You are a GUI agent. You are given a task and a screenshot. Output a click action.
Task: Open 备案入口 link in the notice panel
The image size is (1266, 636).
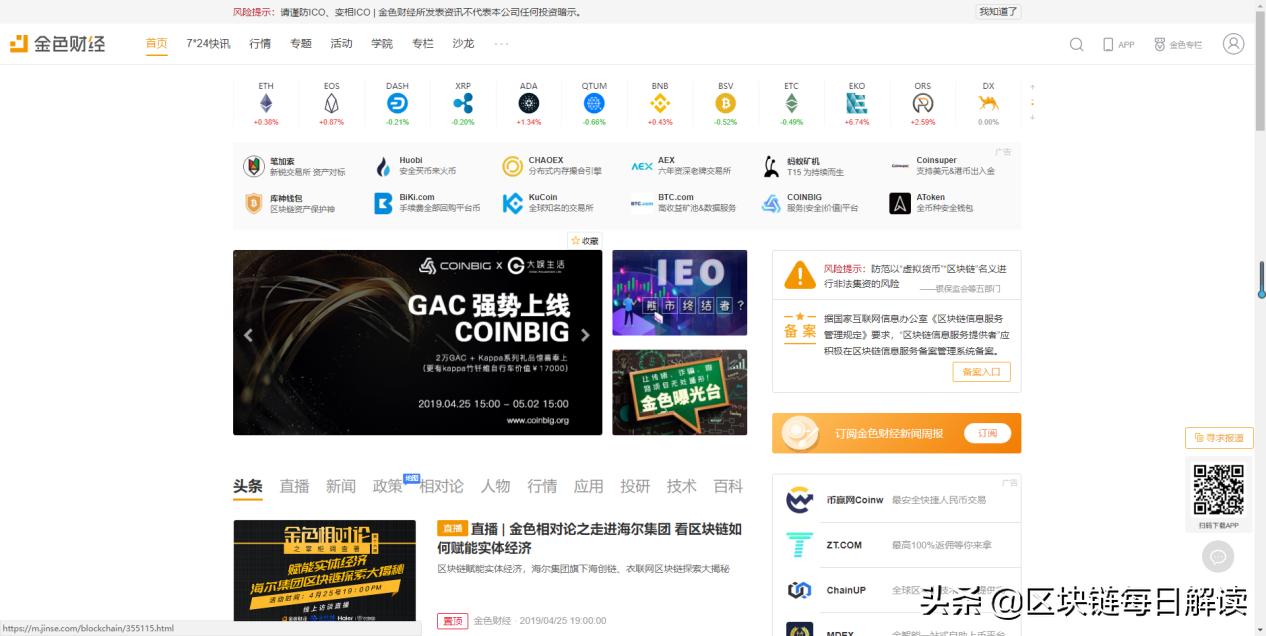click(x=981, y=371)
